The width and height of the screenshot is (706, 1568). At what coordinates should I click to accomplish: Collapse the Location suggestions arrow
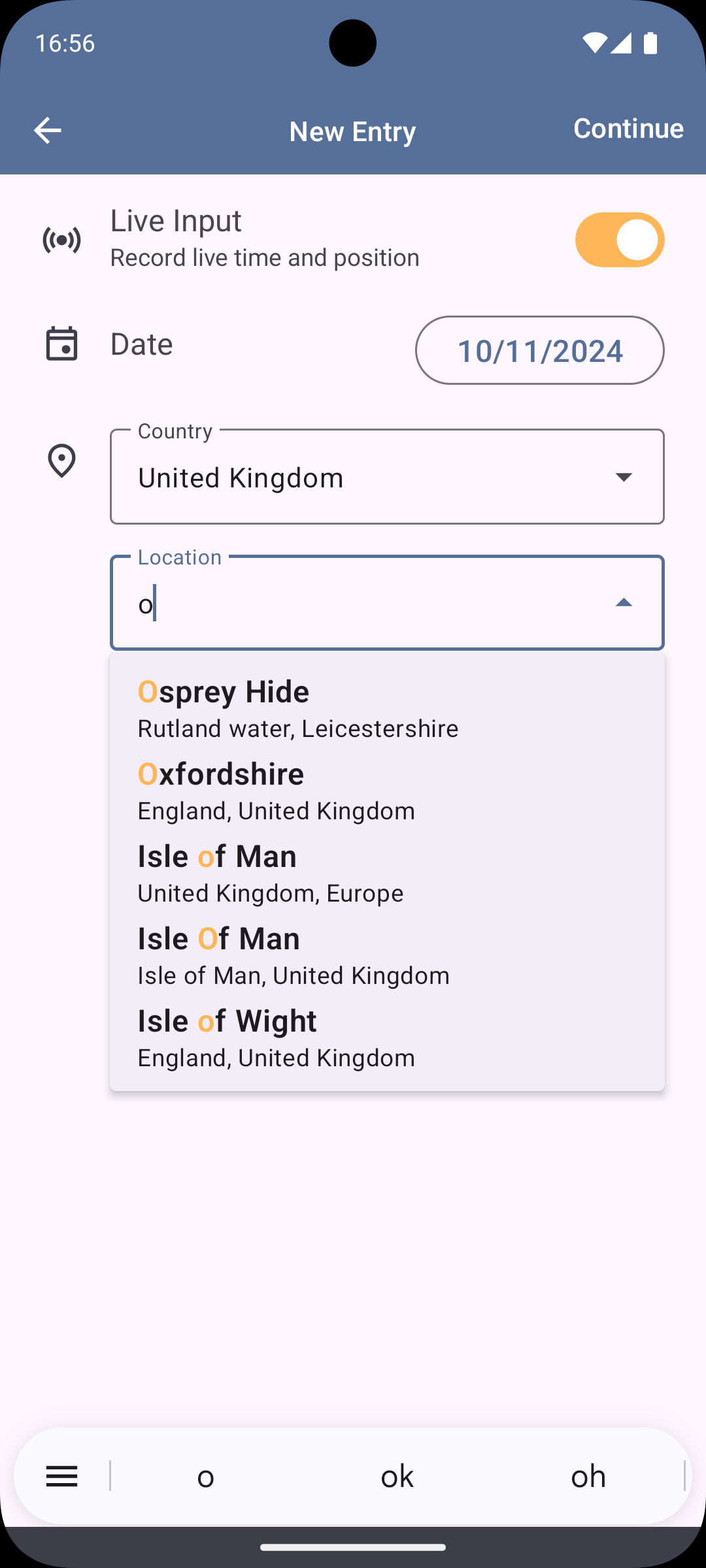click(624, 602)
